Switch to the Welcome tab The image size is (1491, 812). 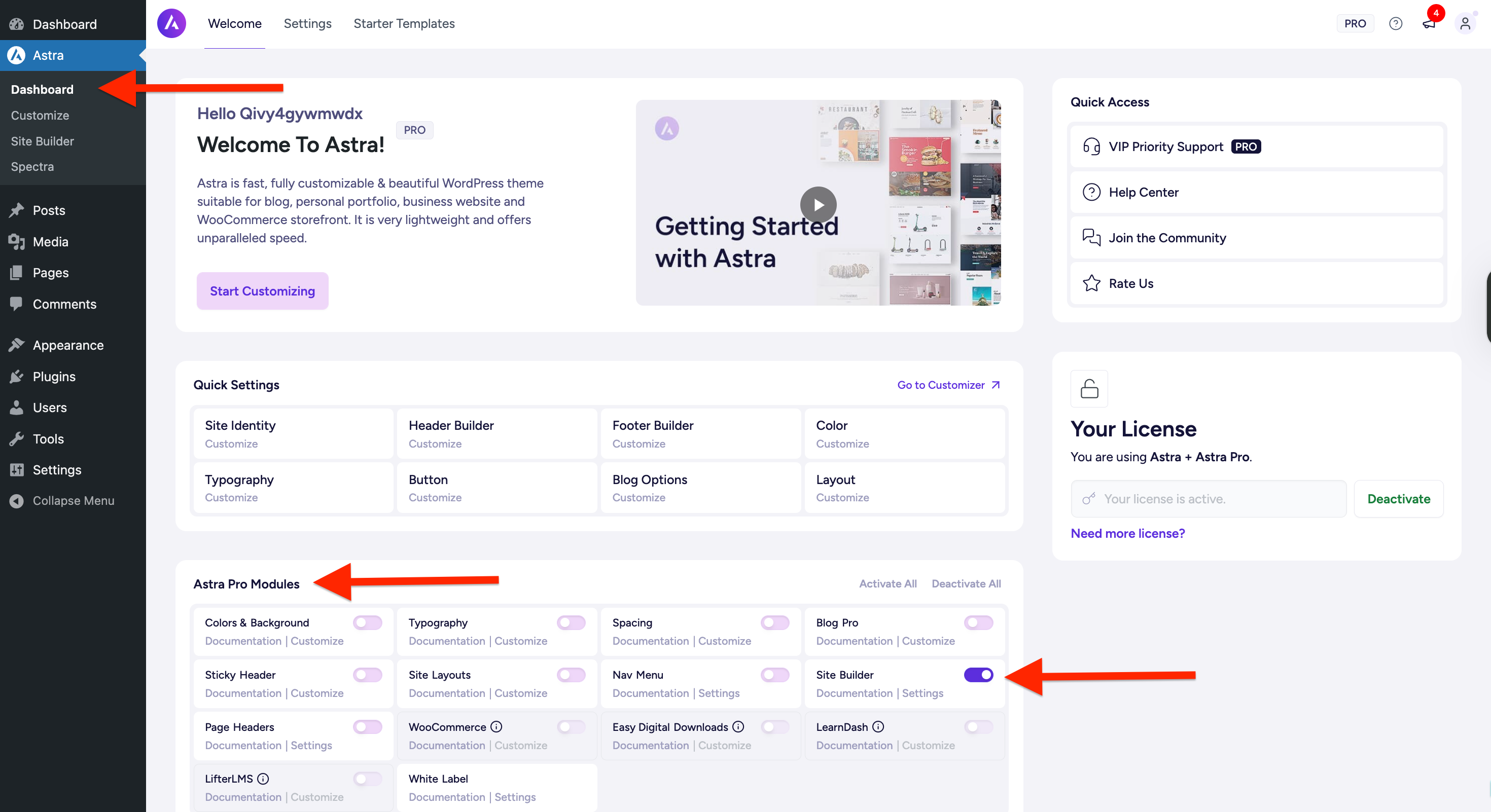pyautogui.click(x=234, y=24)
